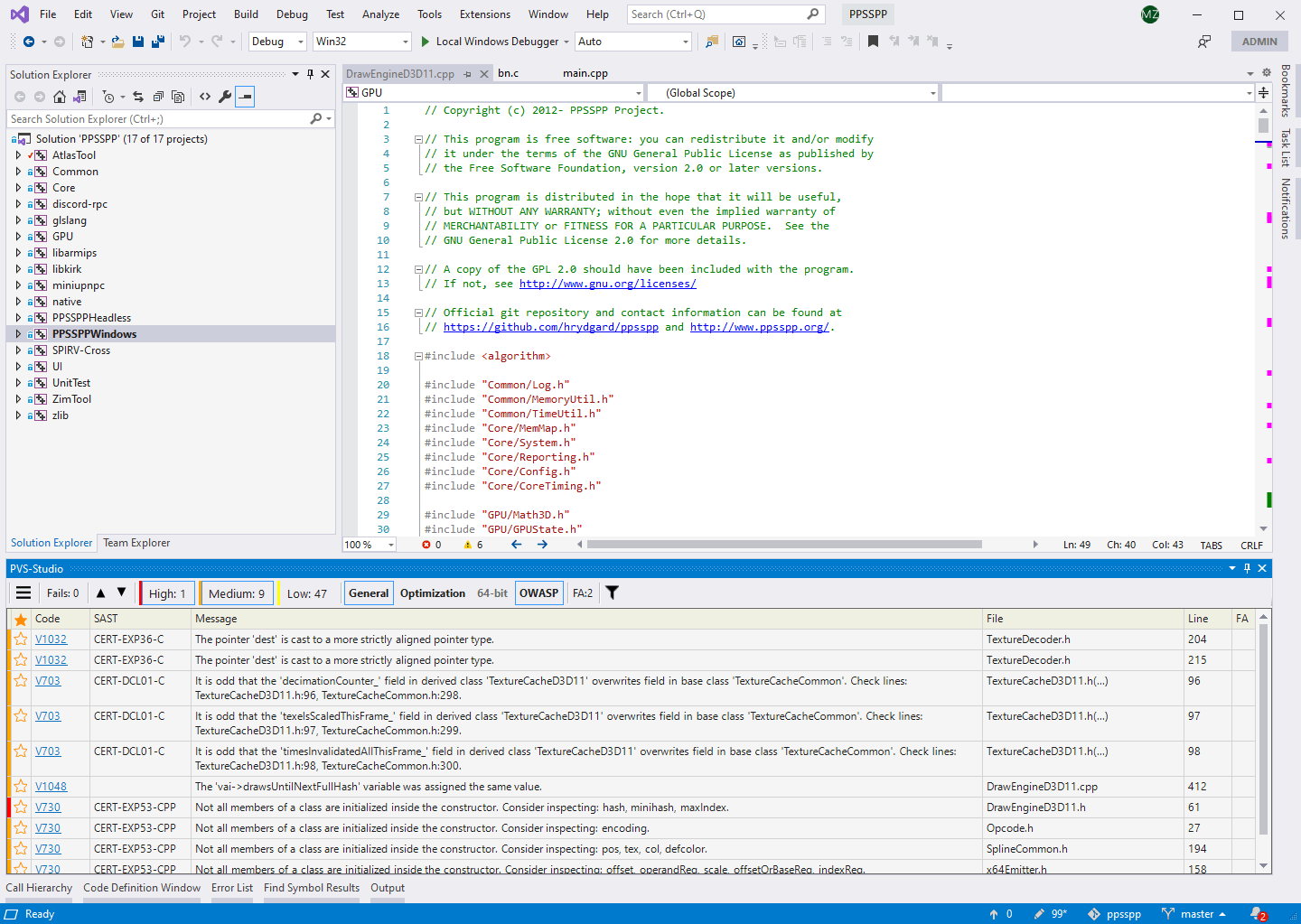Click the Open File folder icon

pyautogui.click(x=117, y=42)
